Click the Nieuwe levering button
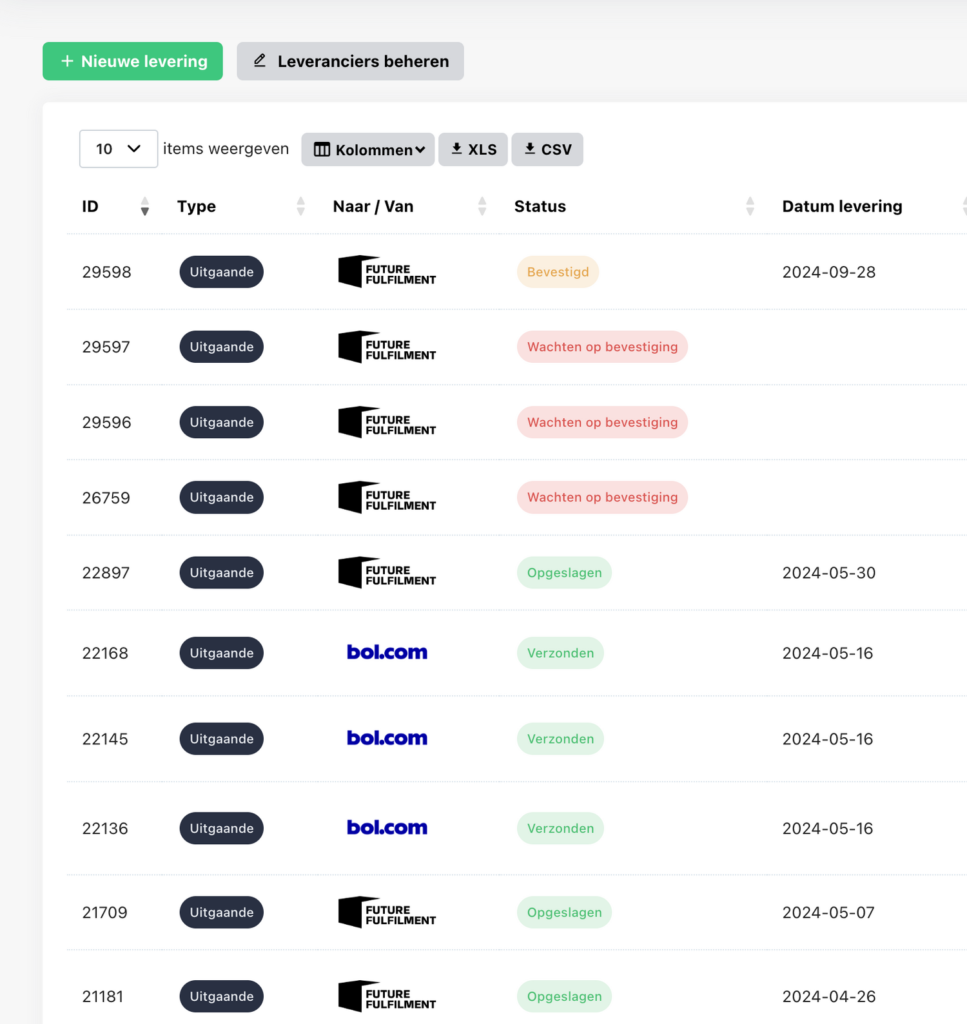The image size is (967, 1024). [132, 61]
